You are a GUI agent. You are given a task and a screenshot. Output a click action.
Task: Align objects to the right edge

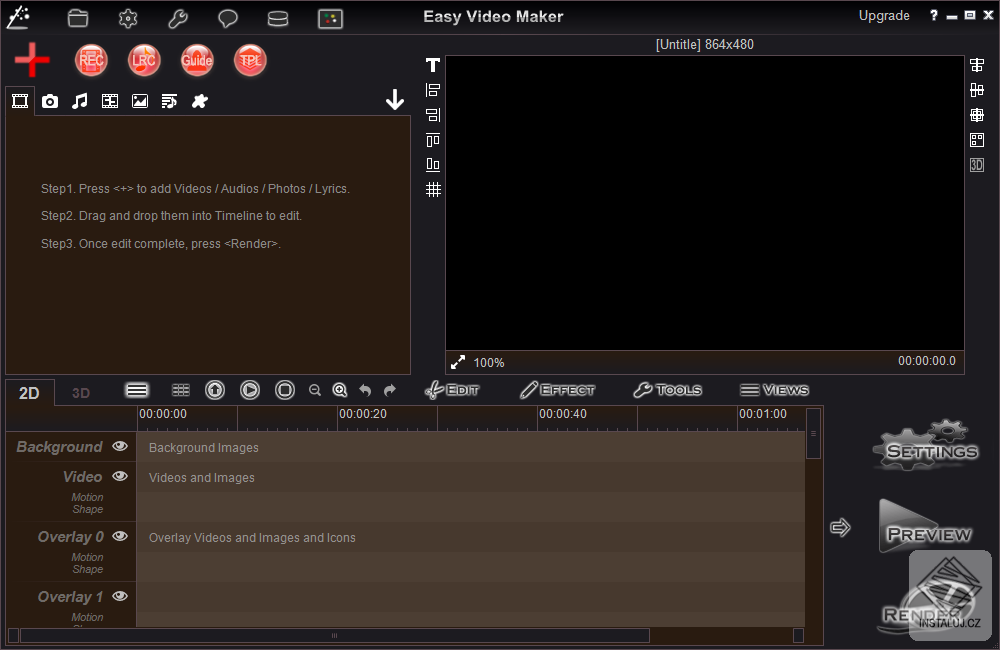pos(433,115)
